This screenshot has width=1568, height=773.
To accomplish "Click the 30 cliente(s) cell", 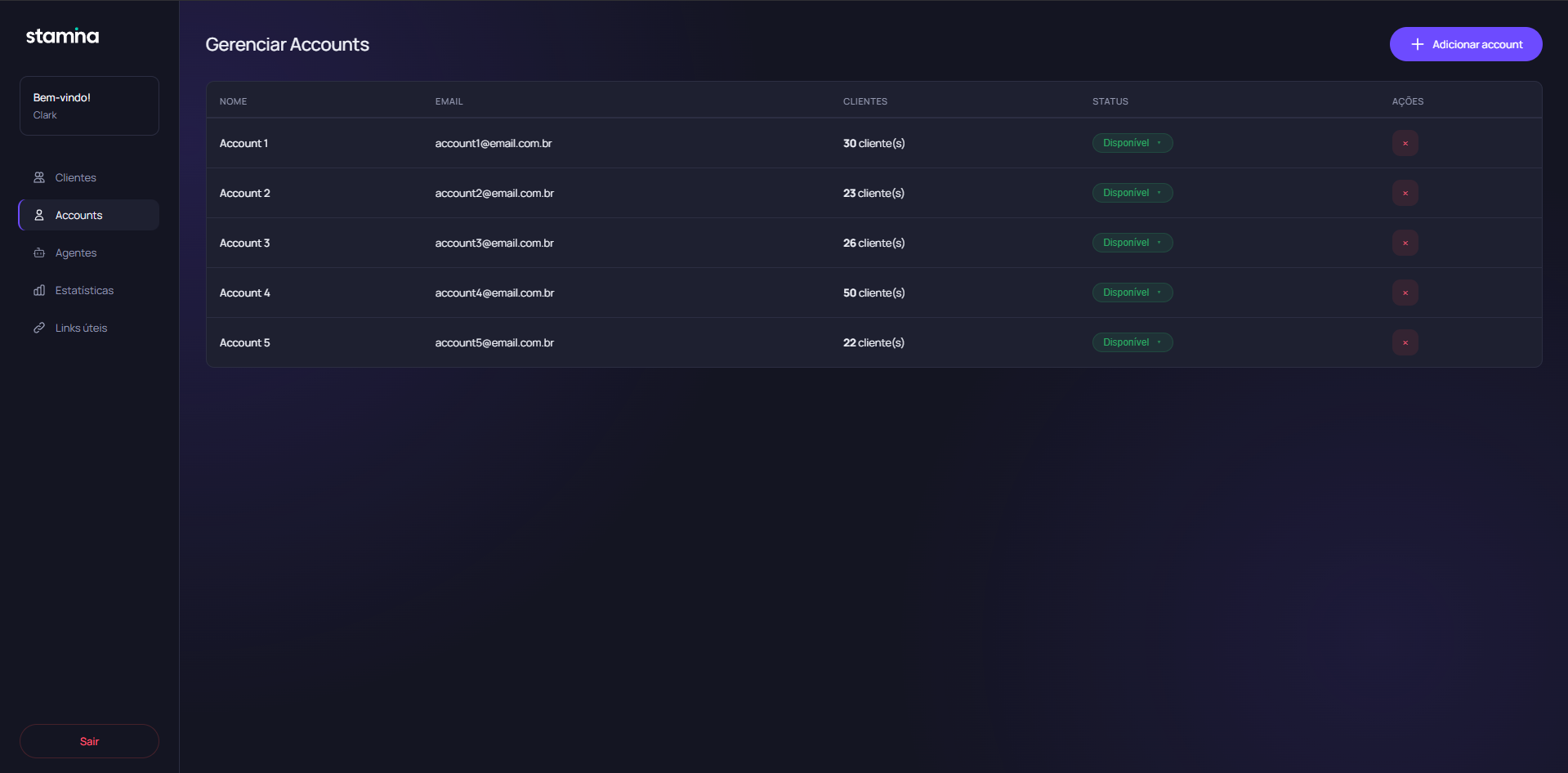I will point(874,143).
